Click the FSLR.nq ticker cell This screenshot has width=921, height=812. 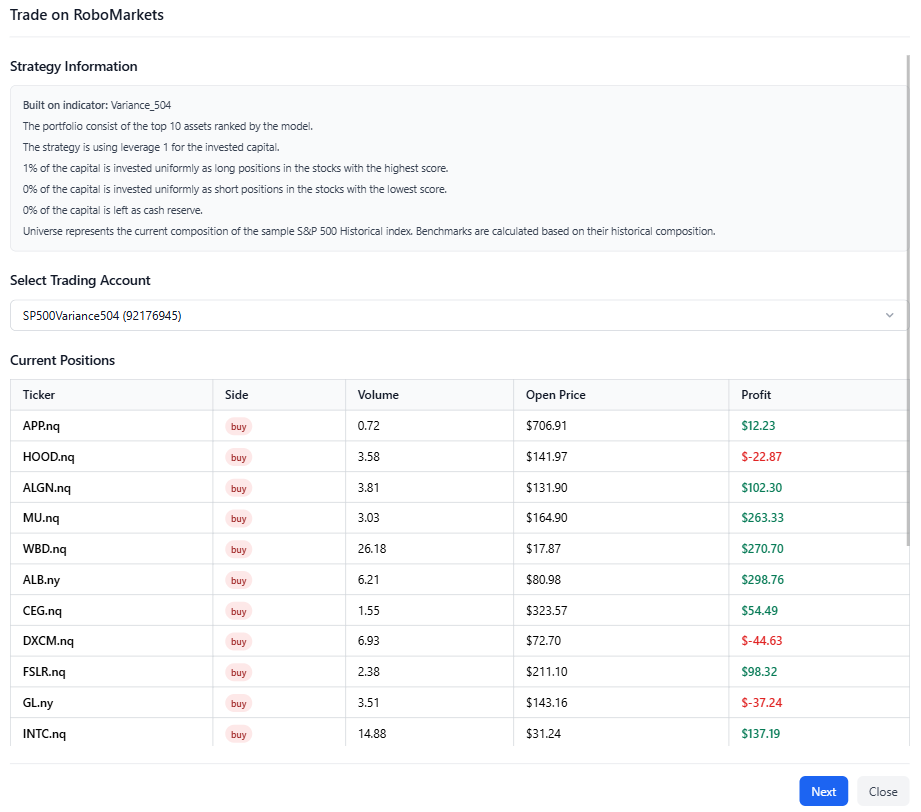pos(46,672)
